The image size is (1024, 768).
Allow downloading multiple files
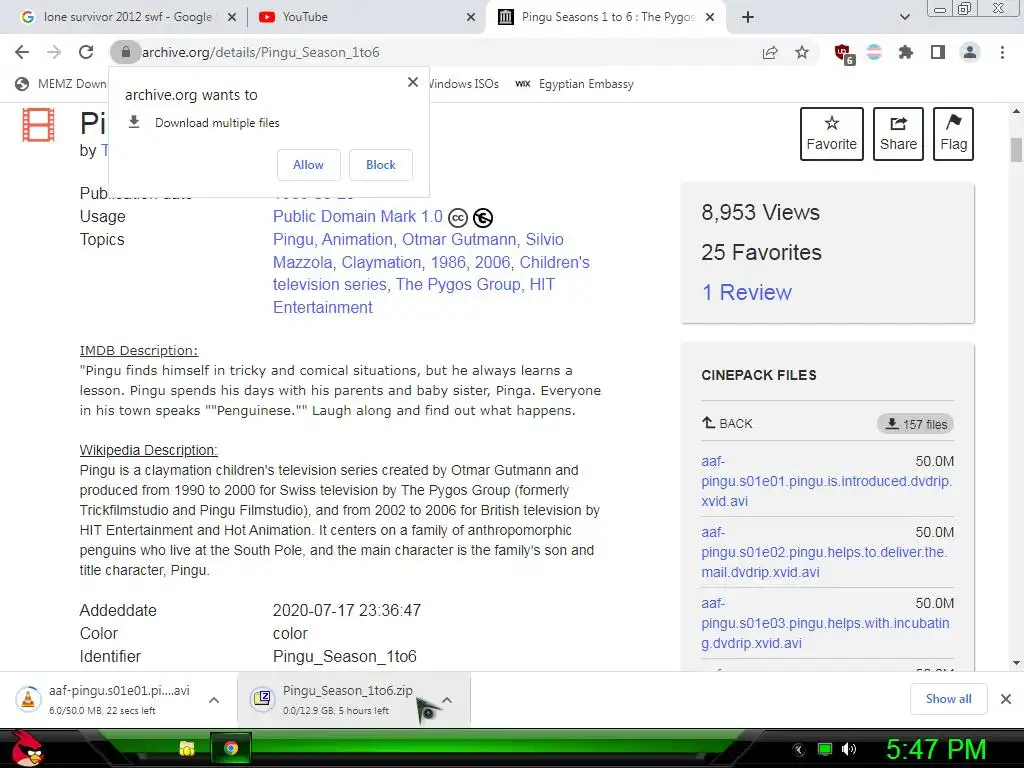tap(308, 165)
